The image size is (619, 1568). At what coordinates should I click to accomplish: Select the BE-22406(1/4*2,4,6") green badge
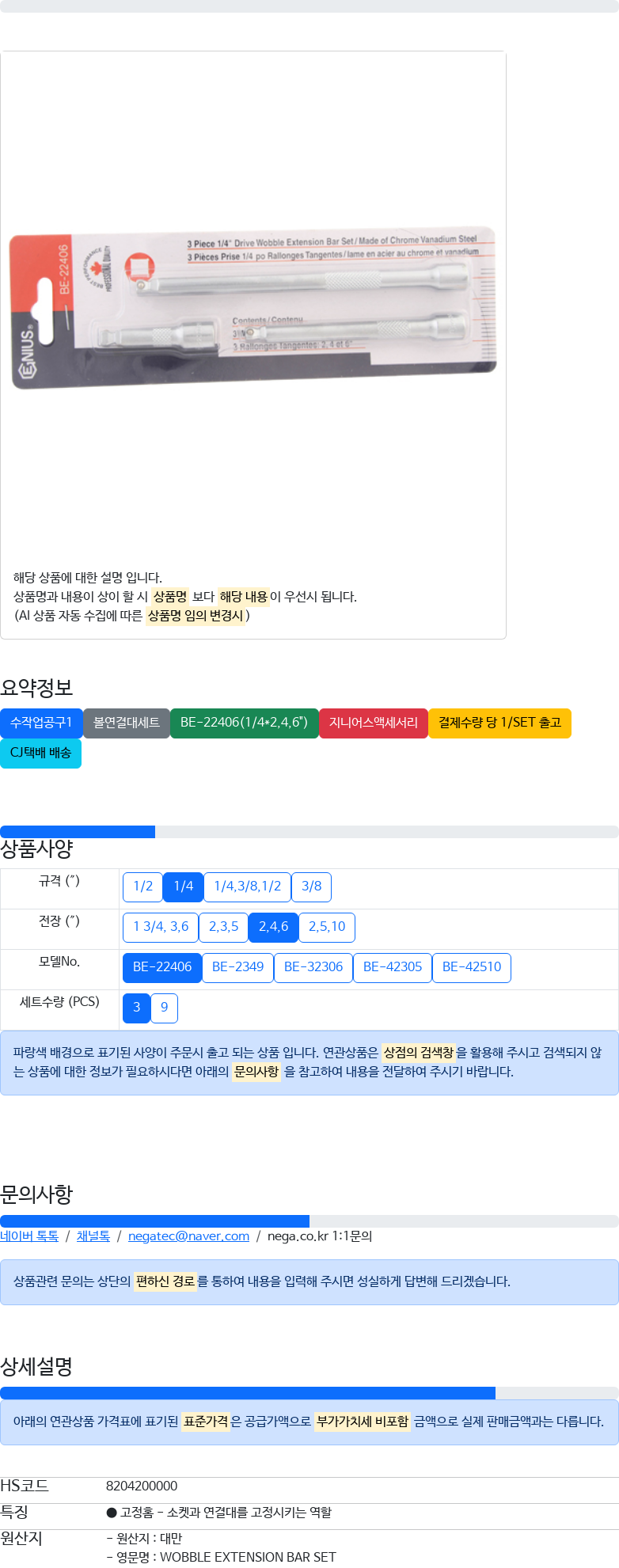[x=244, y=723]
